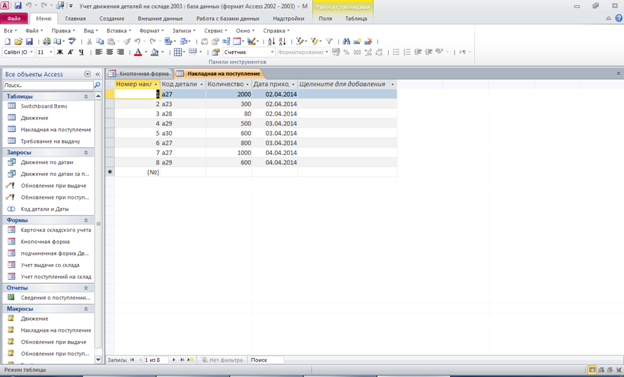Click the Sort ascending icon

tap(271, 41)
